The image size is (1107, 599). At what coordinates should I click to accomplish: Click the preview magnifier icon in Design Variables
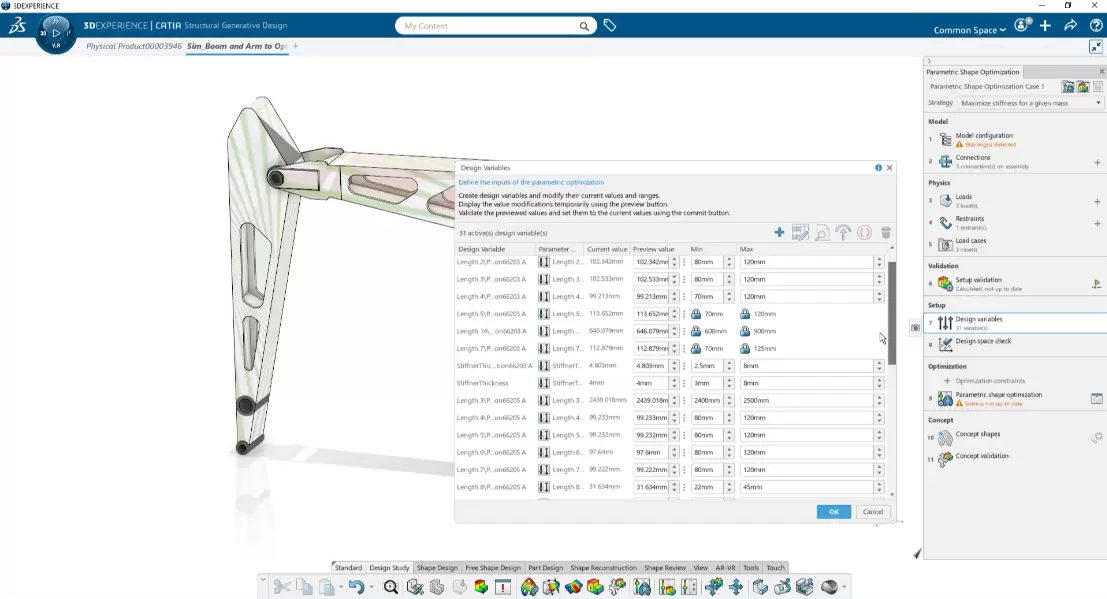(x=821, y=232)
